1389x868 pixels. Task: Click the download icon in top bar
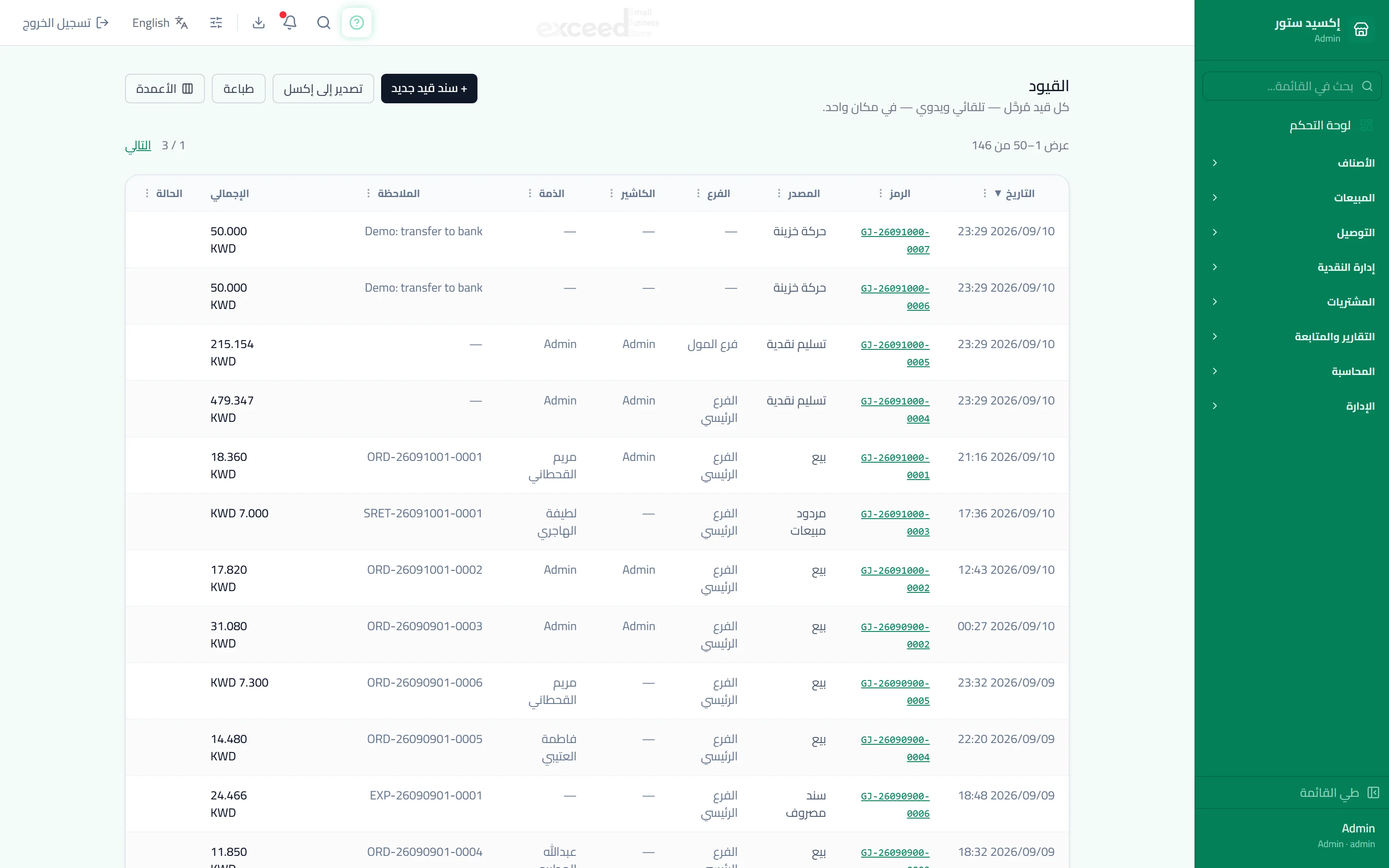[259, 23]
